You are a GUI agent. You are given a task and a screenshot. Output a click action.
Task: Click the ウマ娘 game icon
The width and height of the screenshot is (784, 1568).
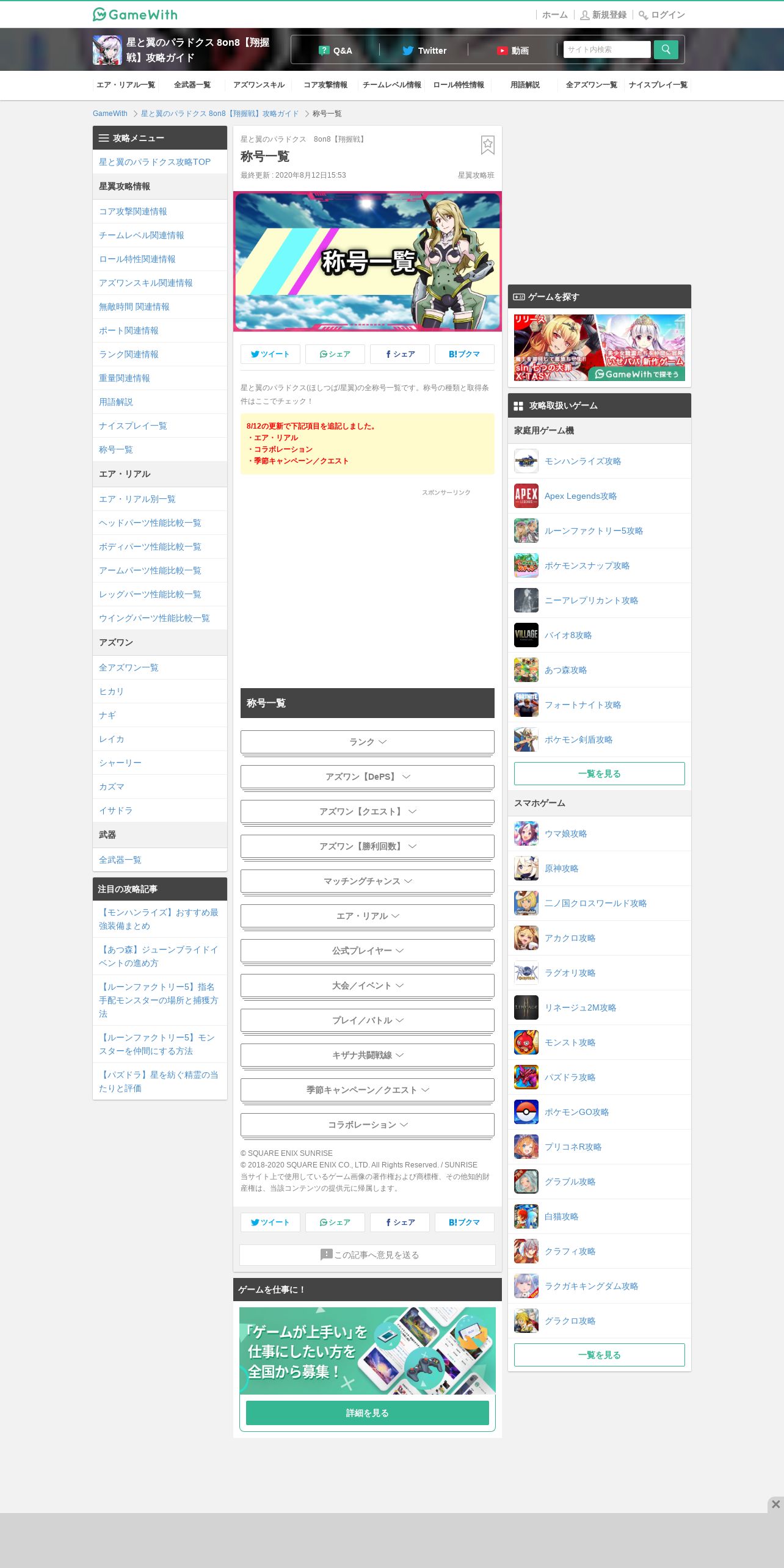526,833
